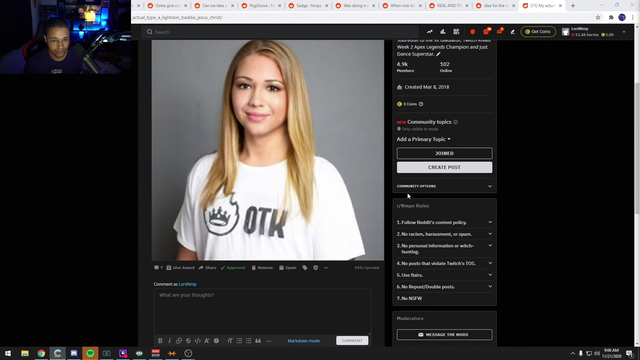The image size is (640, 360).
Task: Click the comments count bubble icon
Action: click(x=158, y=268)
